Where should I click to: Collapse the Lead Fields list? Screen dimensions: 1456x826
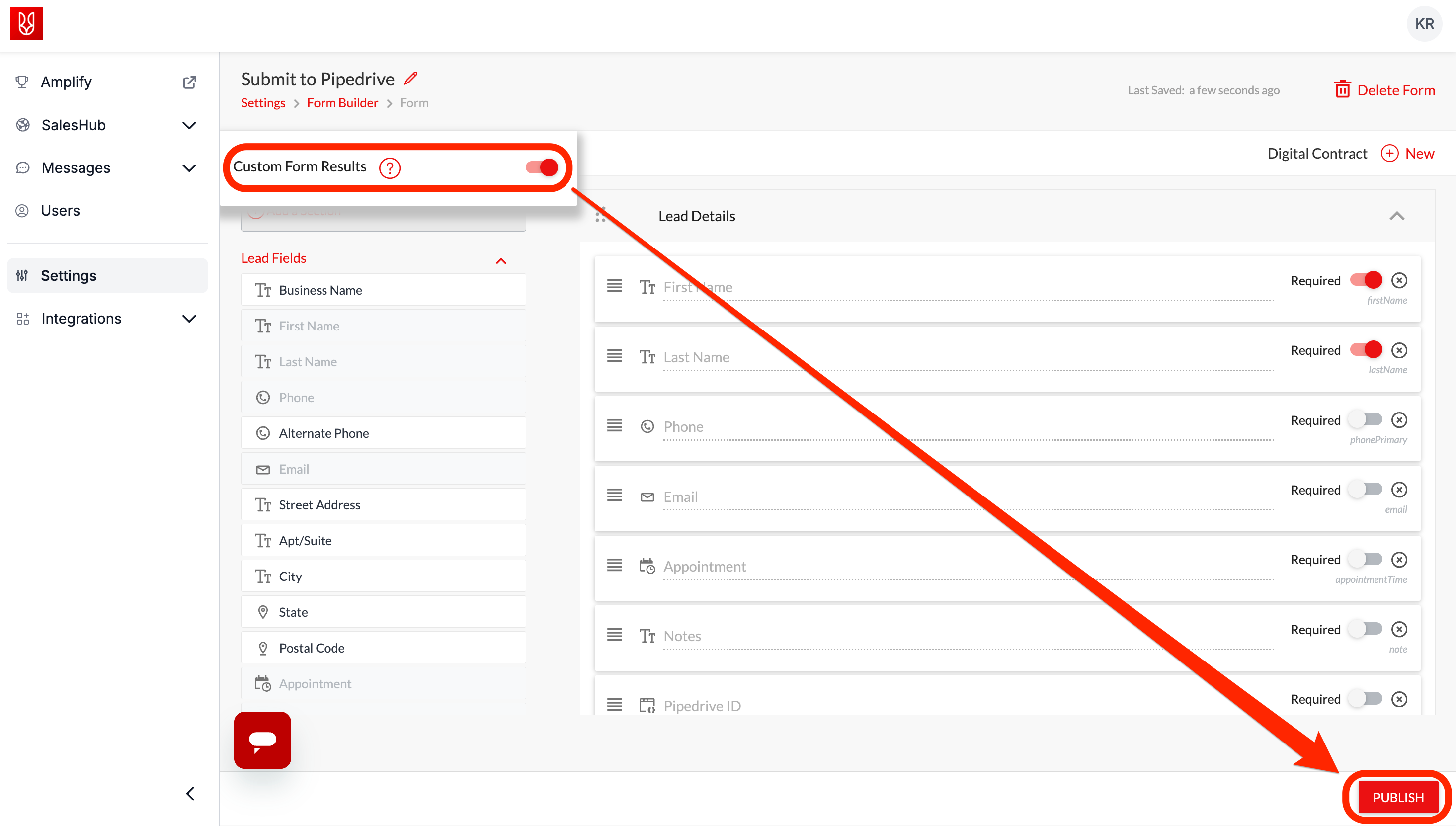501,261
